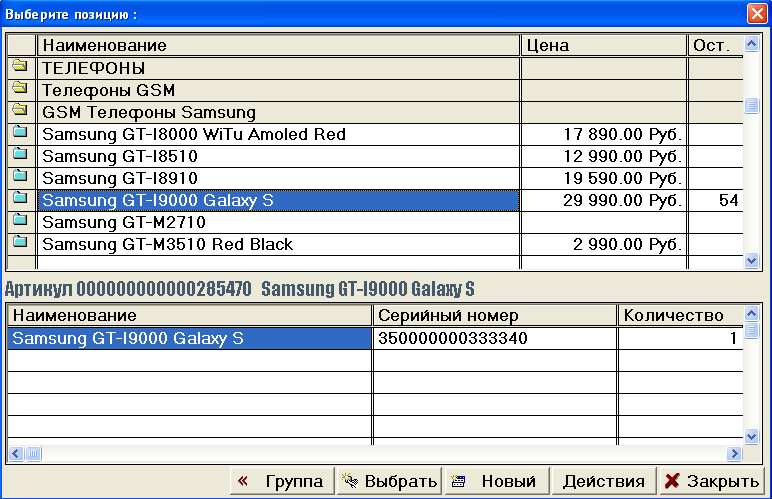The width and height of the screenshot is (772, 499).
Task: Click the Ост. column header
Action: pyautogui.click(x=715, y=45)
